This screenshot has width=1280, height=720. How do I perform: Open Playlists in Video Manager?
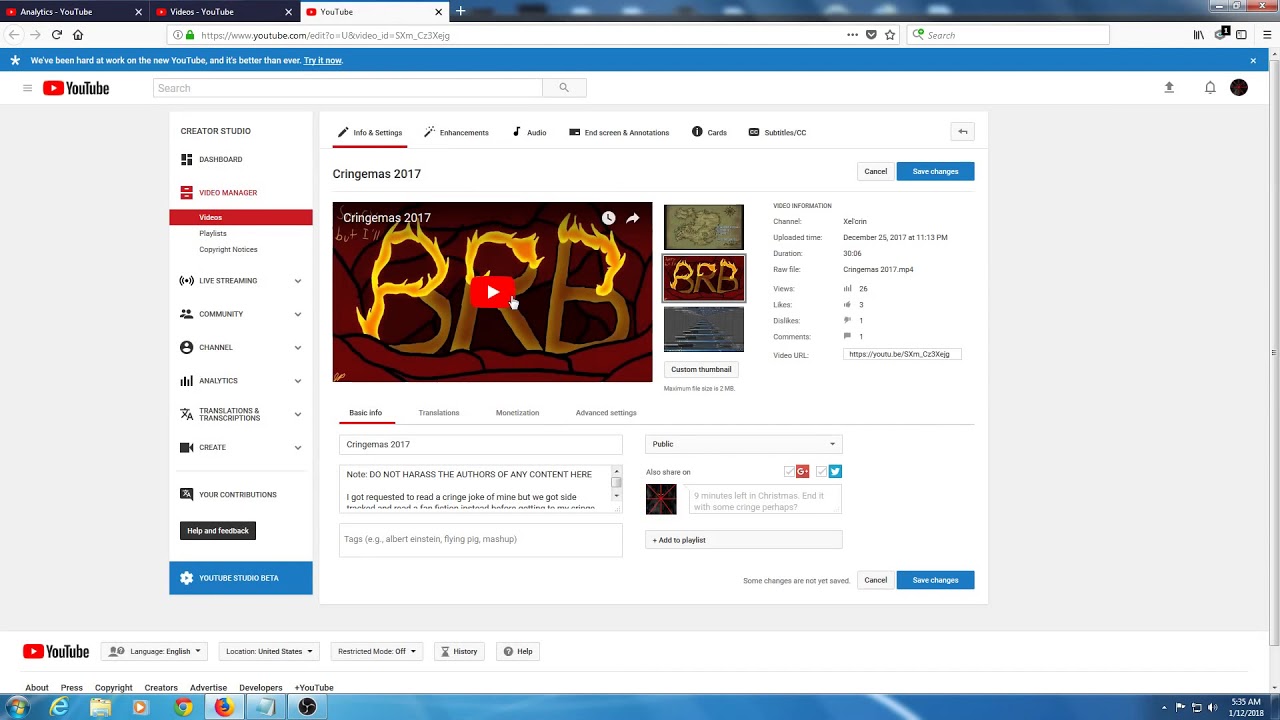tap(212, 233)
